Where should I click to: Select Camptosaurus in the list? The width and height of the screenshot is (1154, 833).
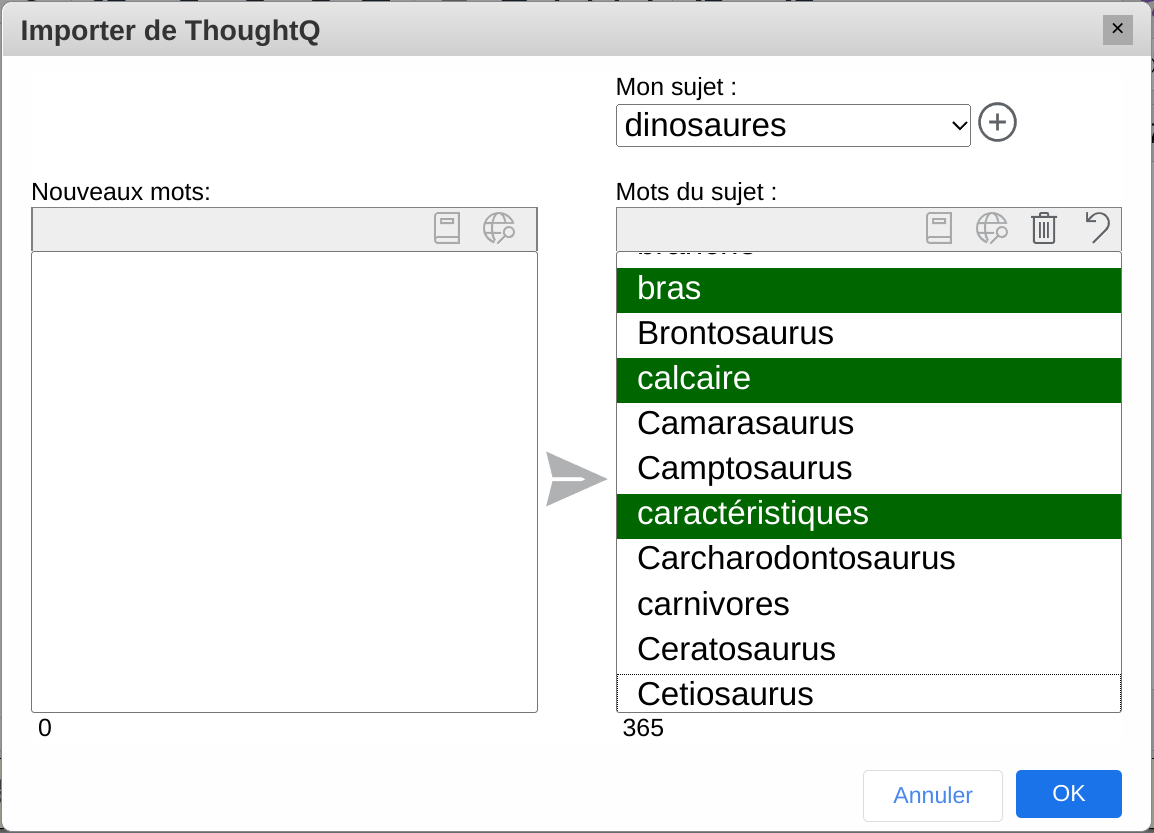tap(868, 470)
